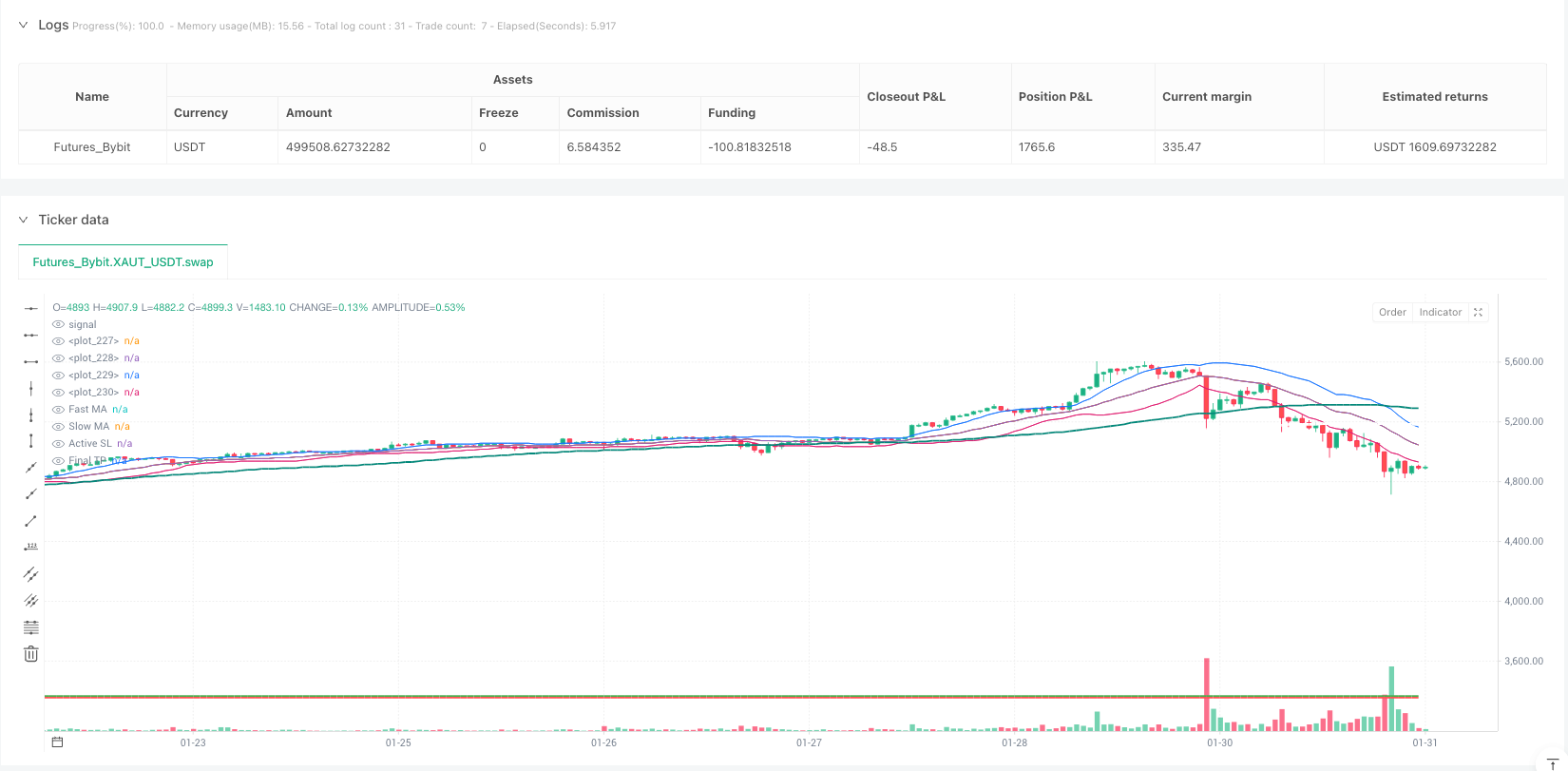This screenshot has height=771, width=1568.
Task: Click the Indicator button on chart
Action: [1440, 312]
